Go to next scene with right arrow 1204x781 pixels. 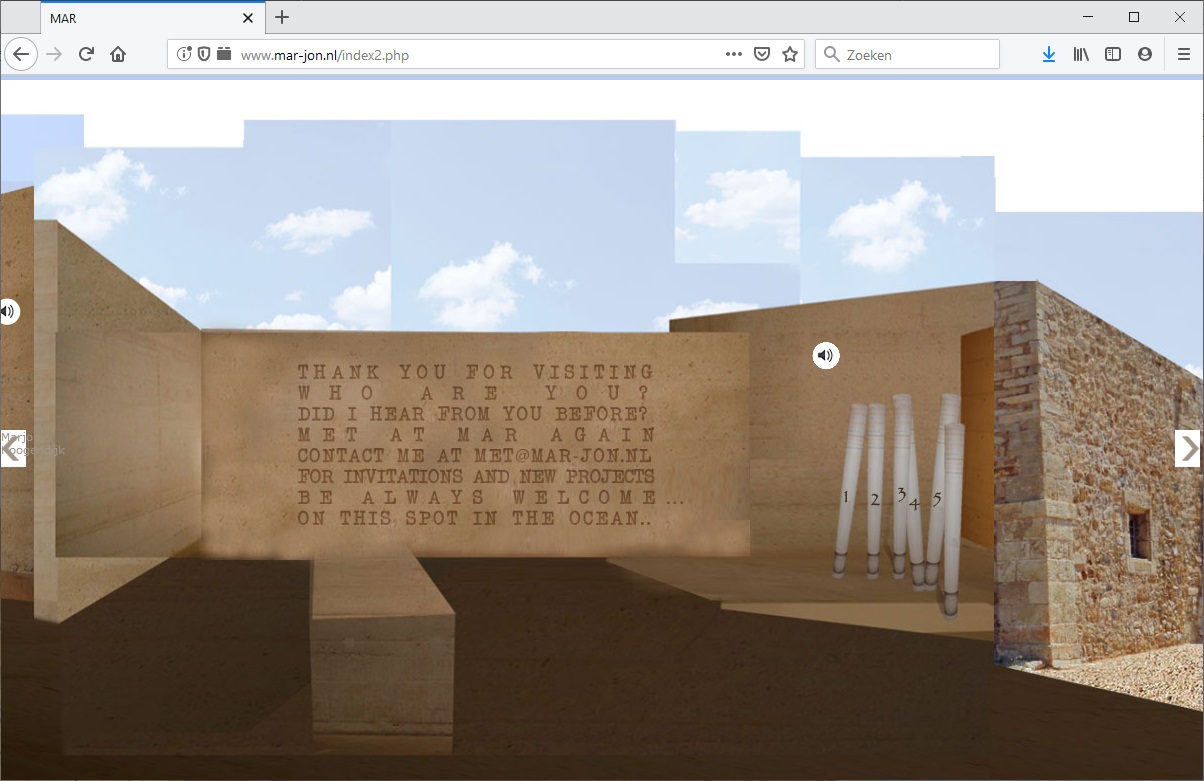tap(1187, 448)
